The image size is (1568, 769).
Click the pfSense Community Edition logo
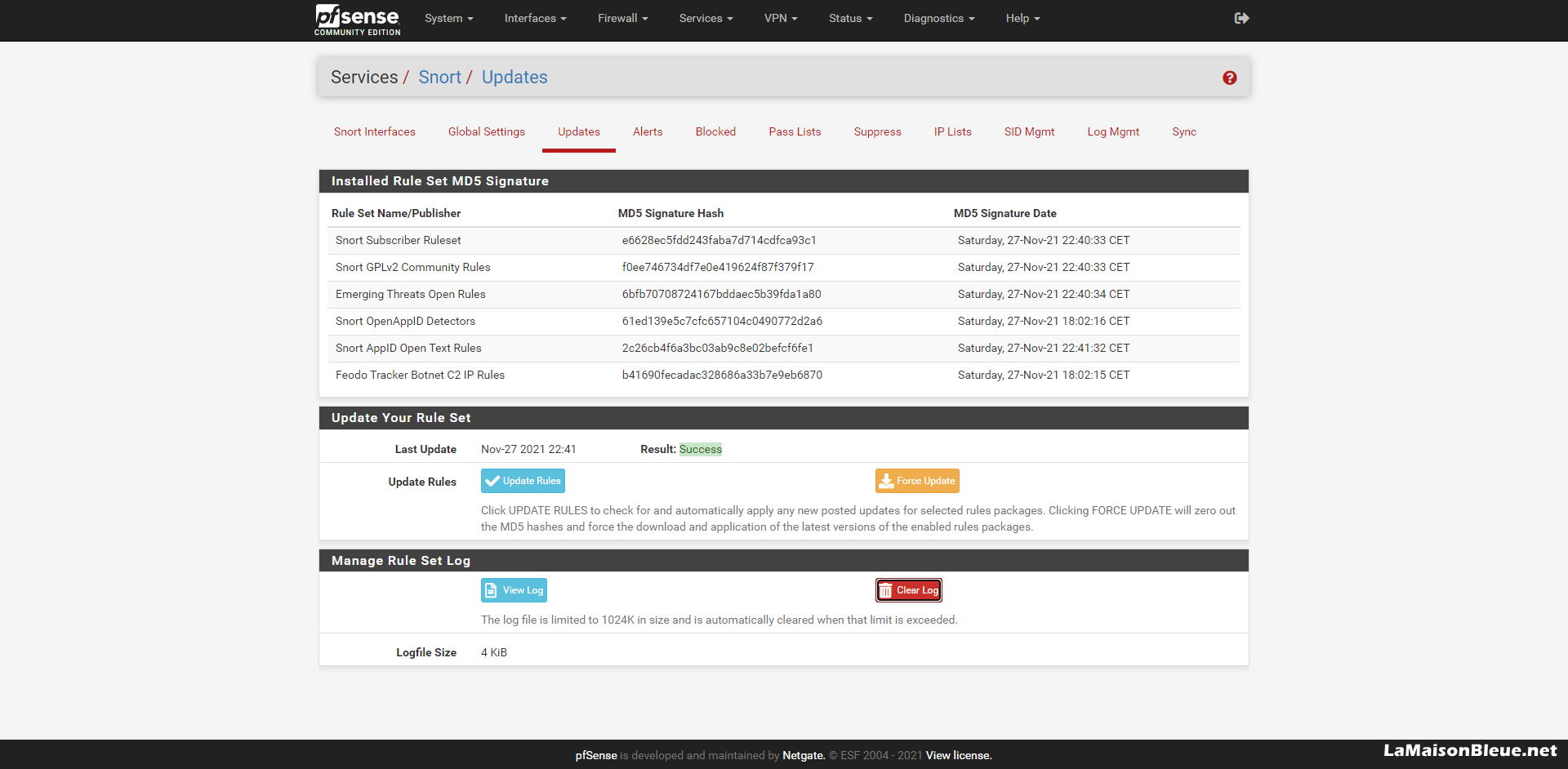click(358, 20)
